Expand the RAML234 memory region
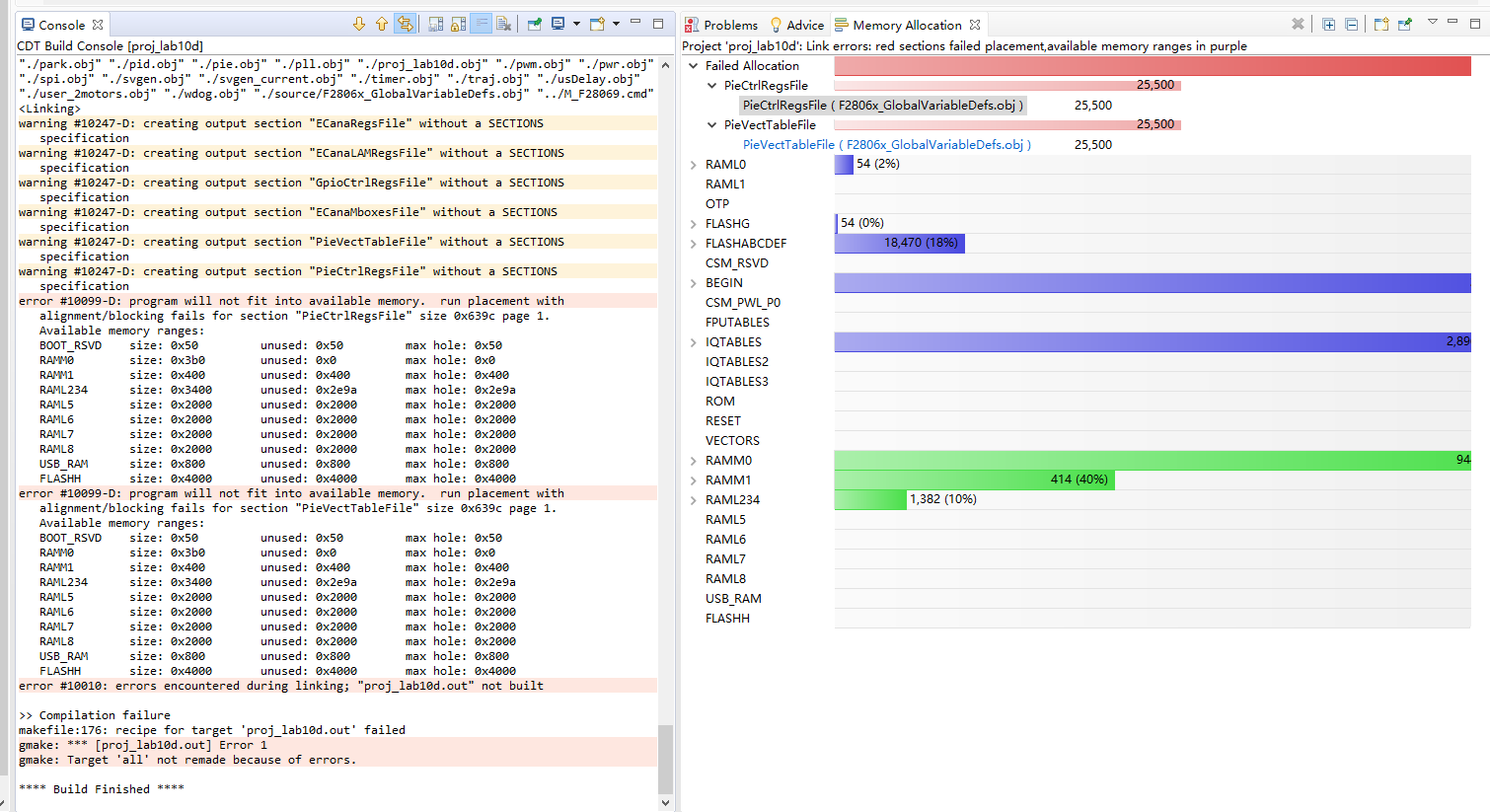This screenshot has height=812, width=1490. click(x=694, y=500)
